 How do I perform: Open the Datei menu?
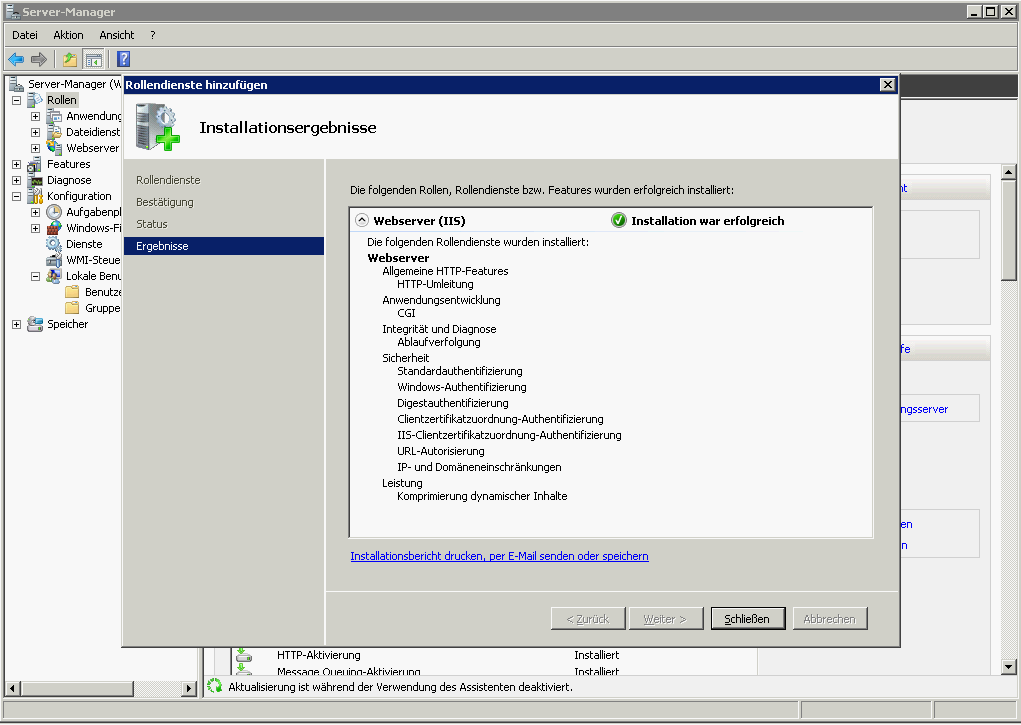25,35
